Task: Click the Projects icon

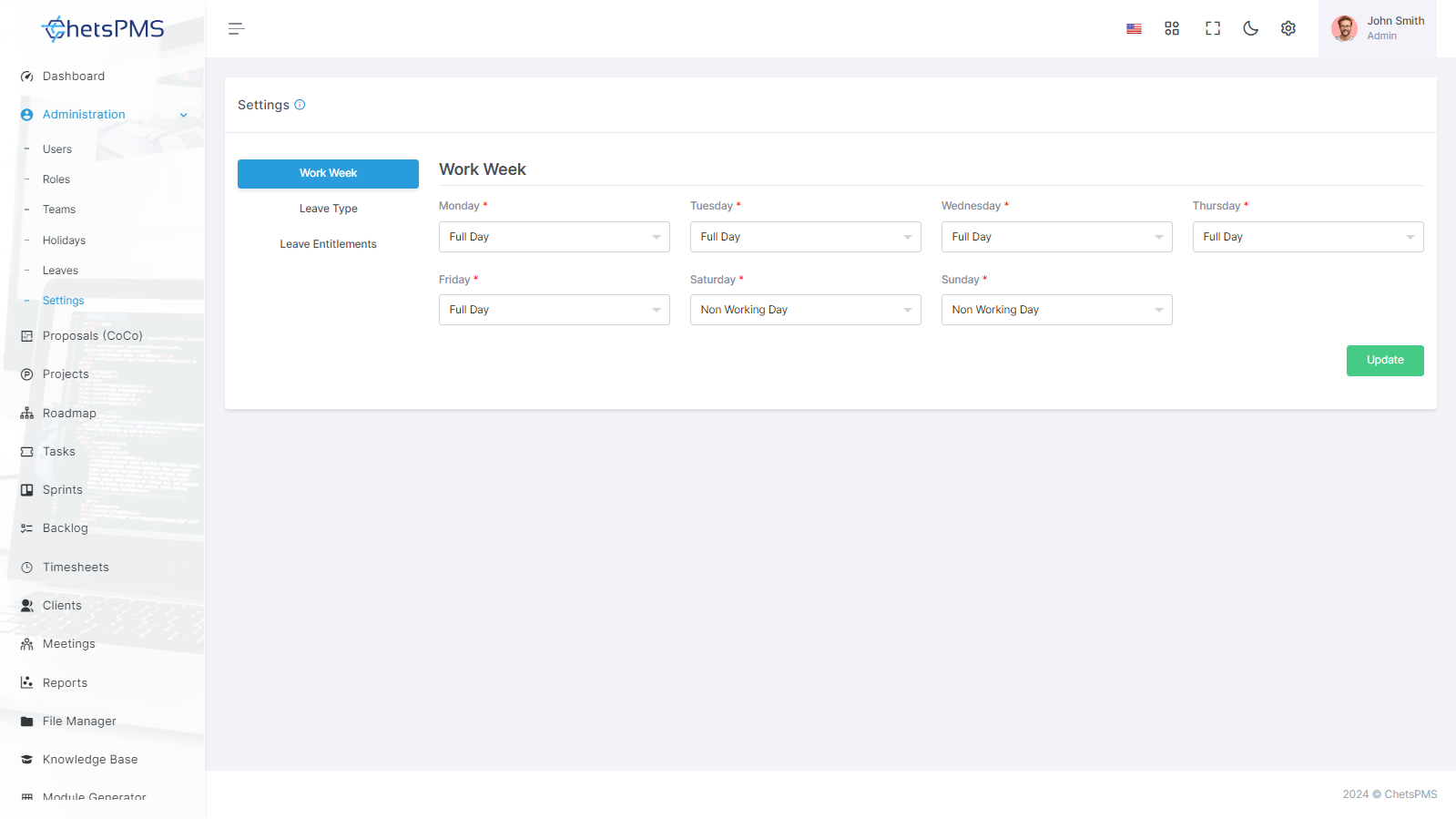Action: [27, 374]
